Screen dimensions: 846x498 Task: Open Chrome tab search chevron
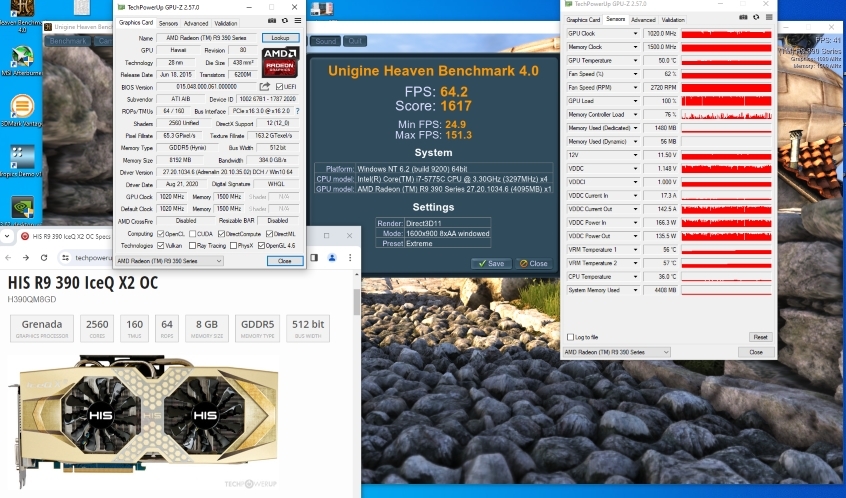(x=7, y=236)
